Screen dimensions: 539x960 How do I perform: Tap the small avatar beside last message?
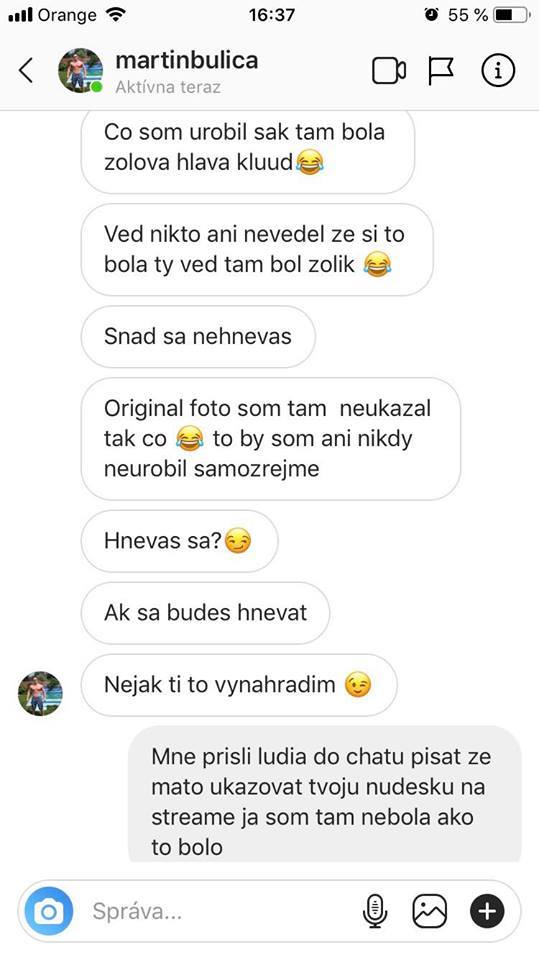click(40, 693)
